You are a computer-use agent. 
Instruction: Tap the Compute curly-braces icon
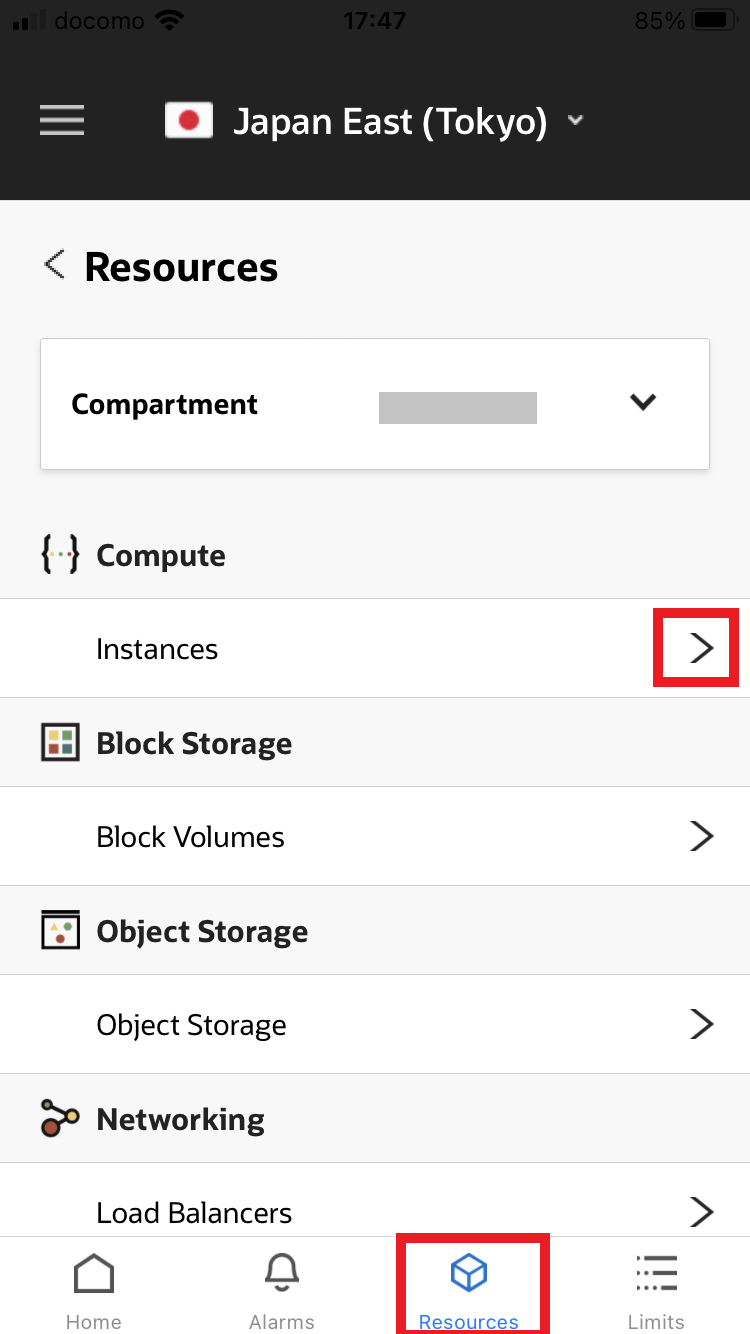[60, 555]
